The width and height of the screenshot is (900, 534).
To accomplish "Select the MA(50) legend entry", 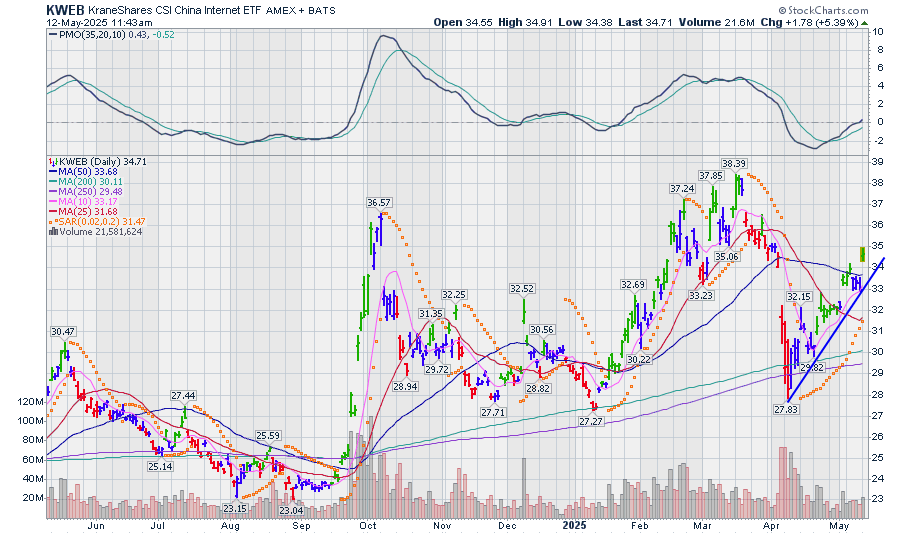I will coord(96,172).
